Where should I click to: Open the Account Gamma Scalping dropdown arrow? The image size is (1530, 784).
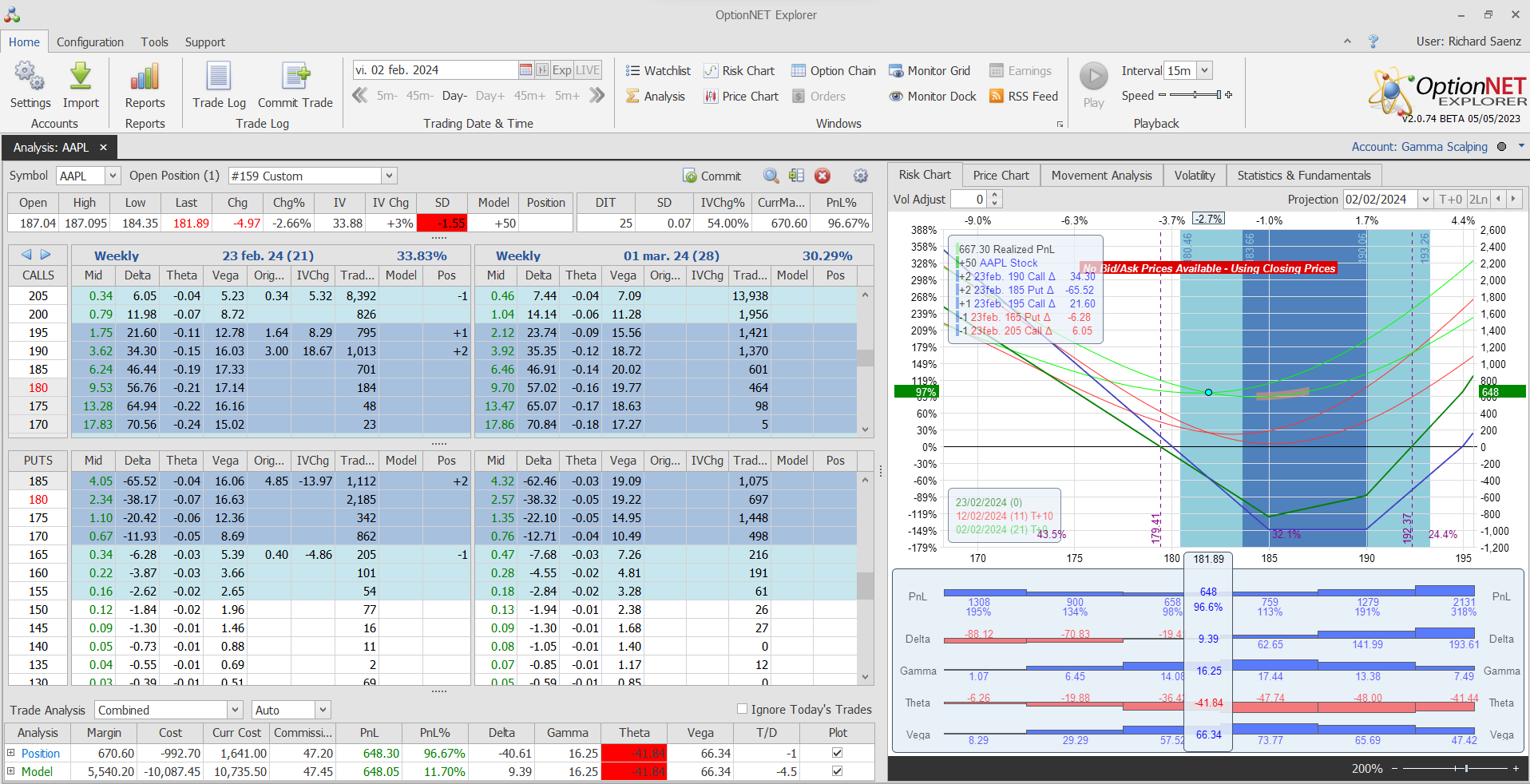[1521, 146]
